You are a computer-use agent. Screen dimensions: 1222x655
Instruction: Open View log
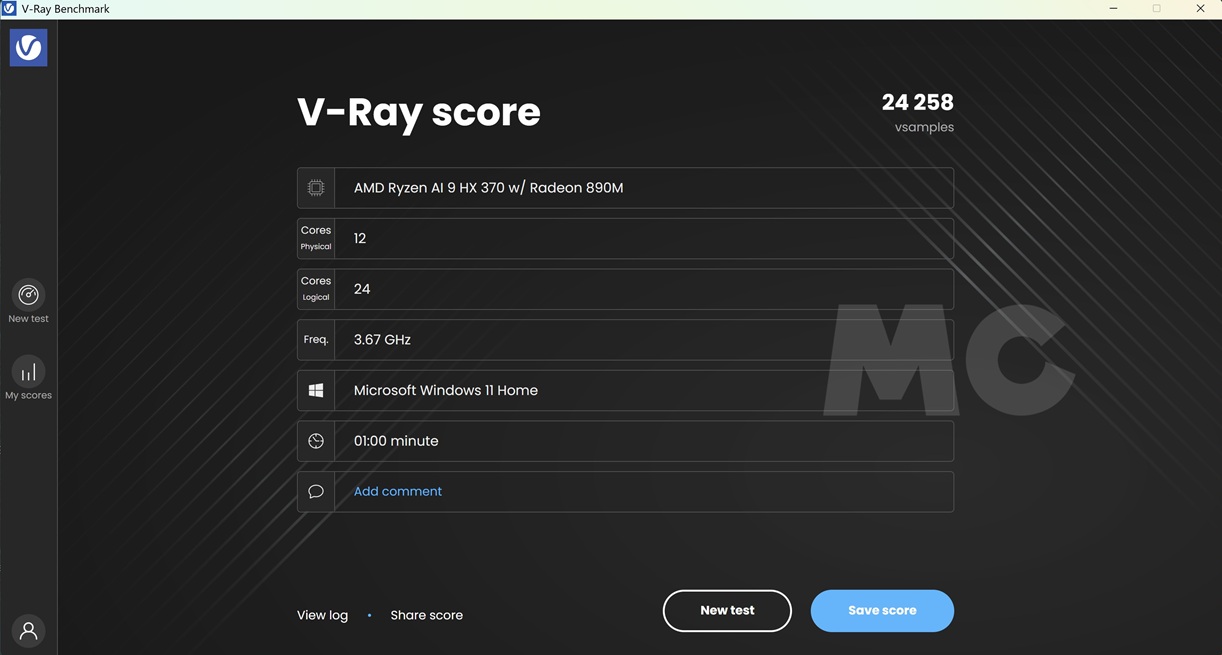point(321,614)
